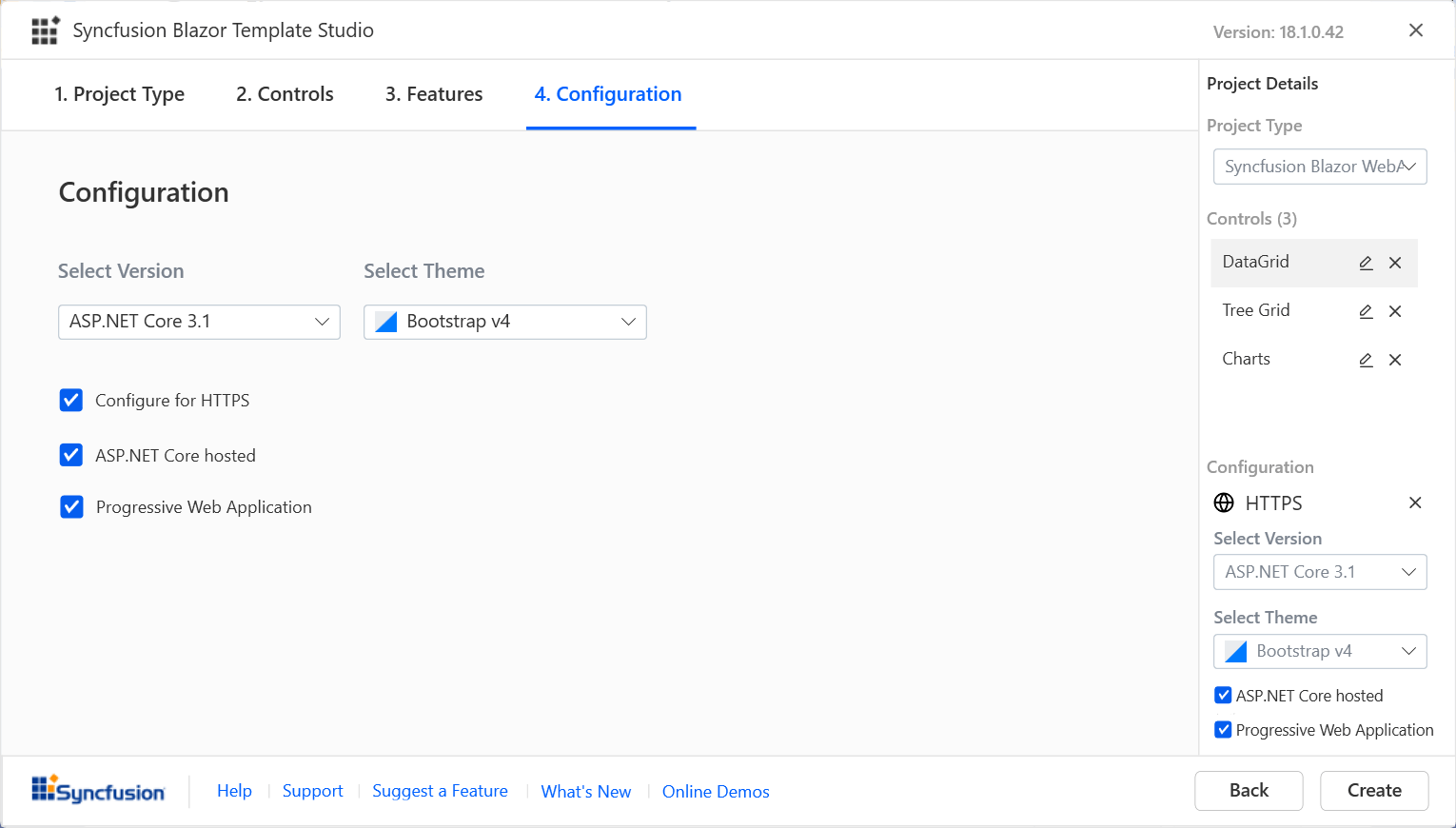Image resolution: width=1456 pixels, height=828 pixels.
Task: Open the Charts edit pencil icon
Action: pos(1366,359)
